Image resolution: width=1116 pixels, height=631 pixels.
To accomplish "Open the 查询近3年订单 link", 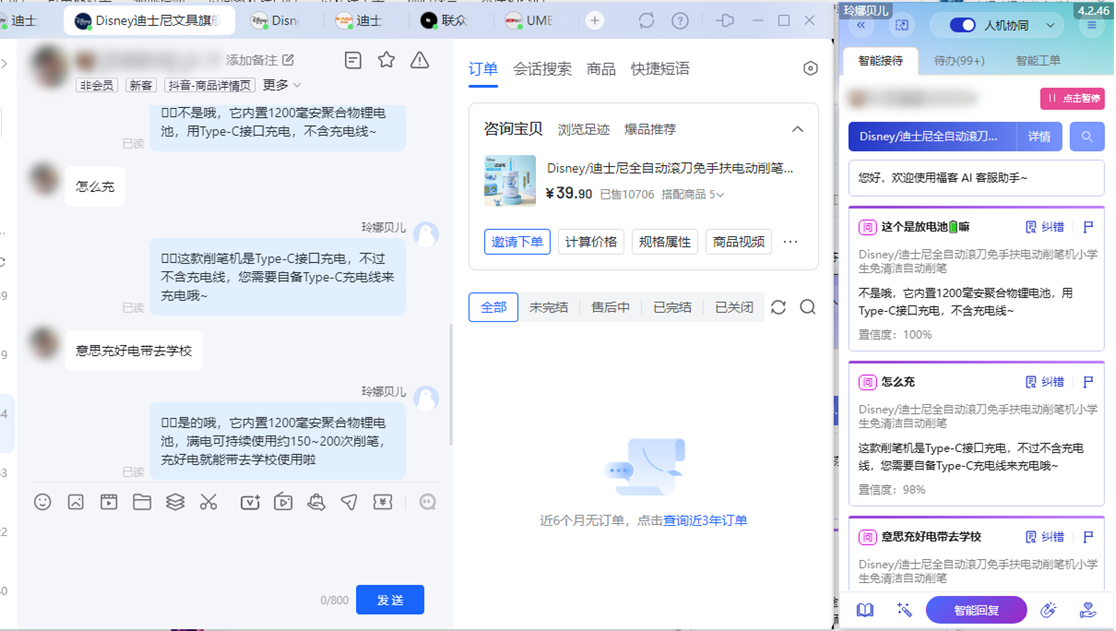I will tap(705, 521).
